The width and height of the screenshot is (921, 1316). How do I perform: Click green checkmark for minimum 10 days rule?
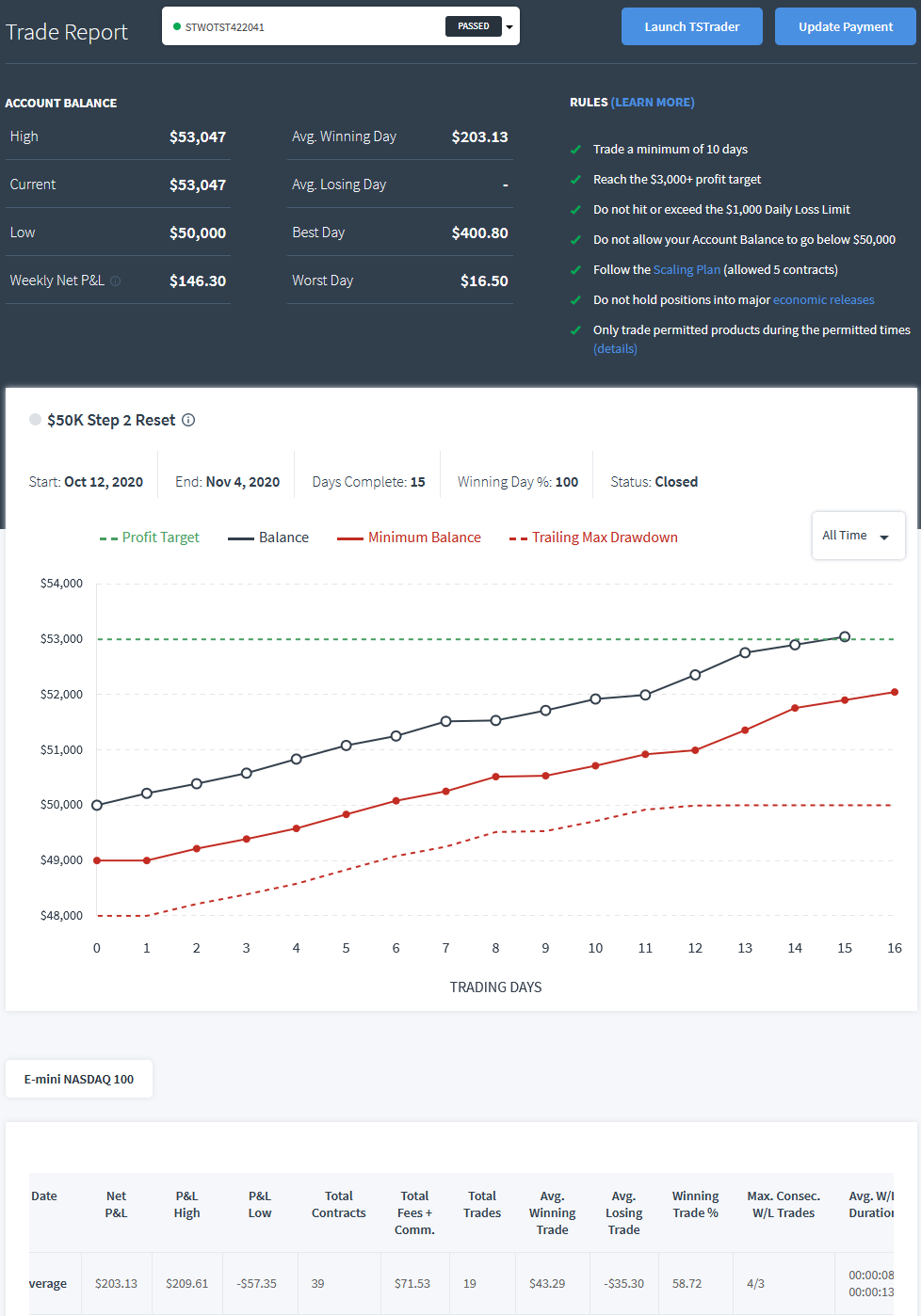click(x=575, y=150)
